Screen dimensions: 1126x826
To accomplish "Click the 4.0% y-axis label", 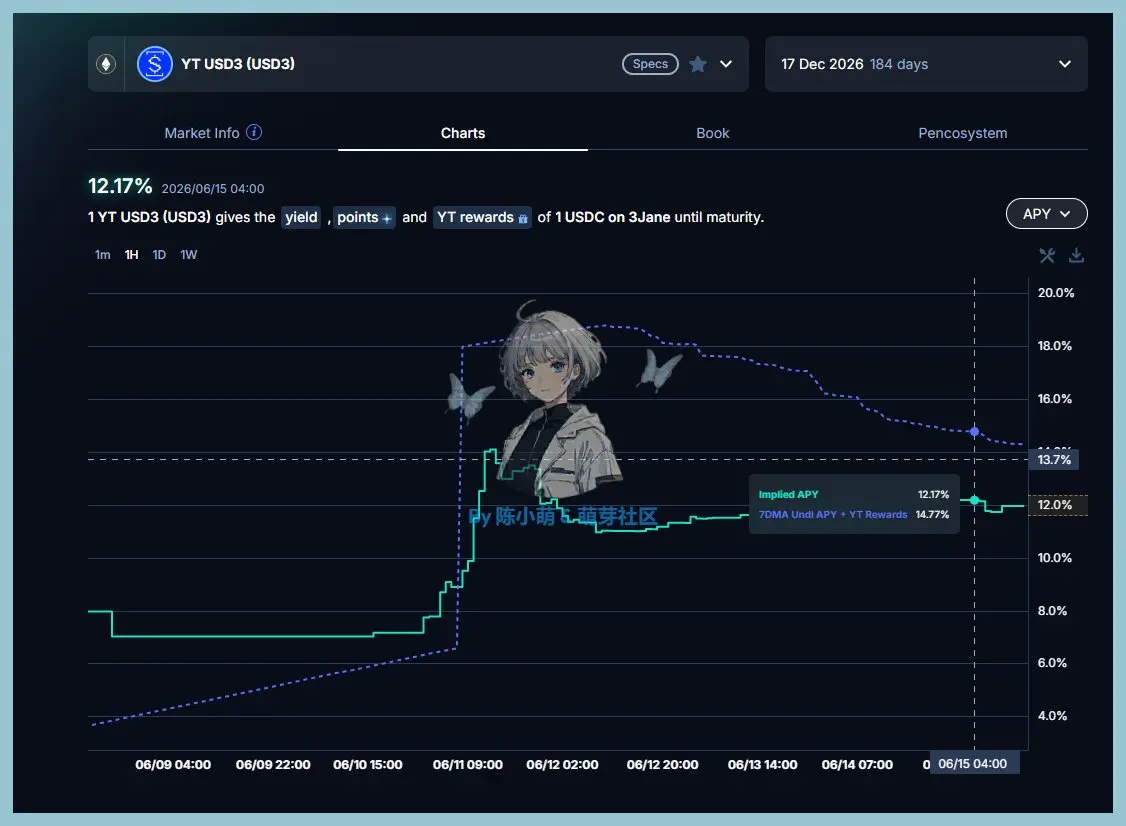I will (x=1052, y=716).
